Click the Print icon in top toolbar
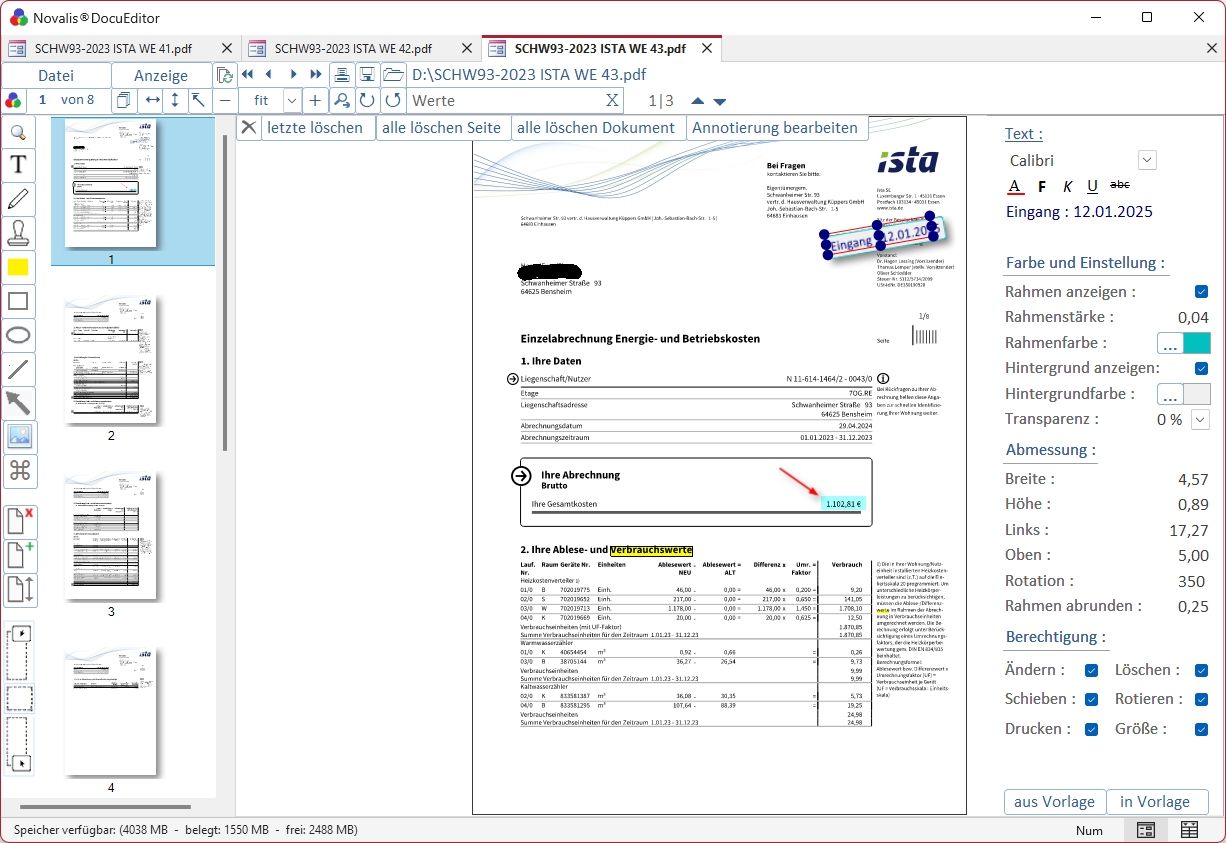Image resolution: width=1226 pixels, height=843 pixels. 343,75
